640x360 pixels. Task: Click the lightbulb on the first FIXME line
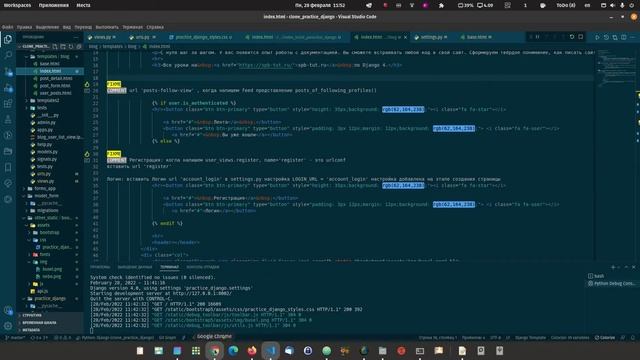tap(87, 84)
